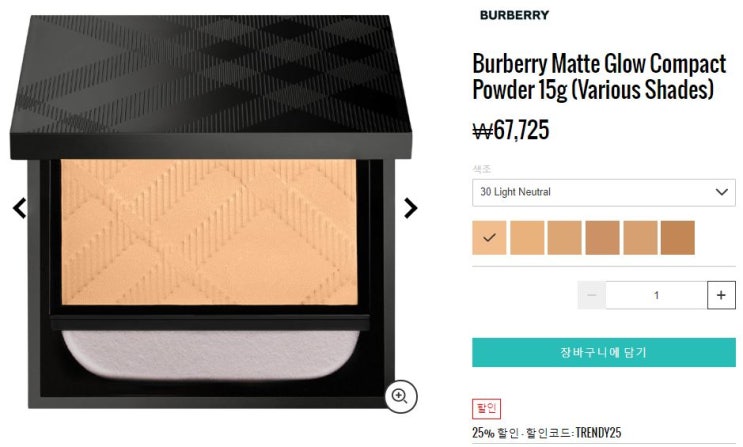Select the checked first shade swatch
The image size is (743, 447).
pyautogui.click(x=489, y=237)
